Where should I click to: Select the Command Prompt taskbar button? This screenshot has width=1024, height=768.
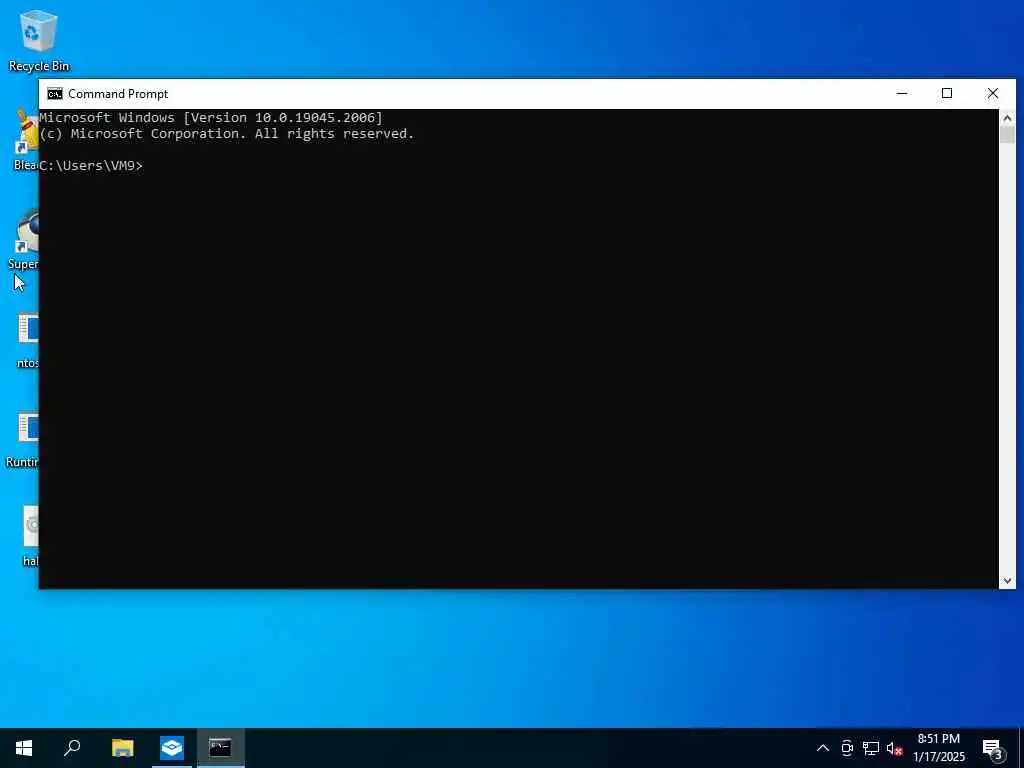pyautogui.click(x=221, y=748)
